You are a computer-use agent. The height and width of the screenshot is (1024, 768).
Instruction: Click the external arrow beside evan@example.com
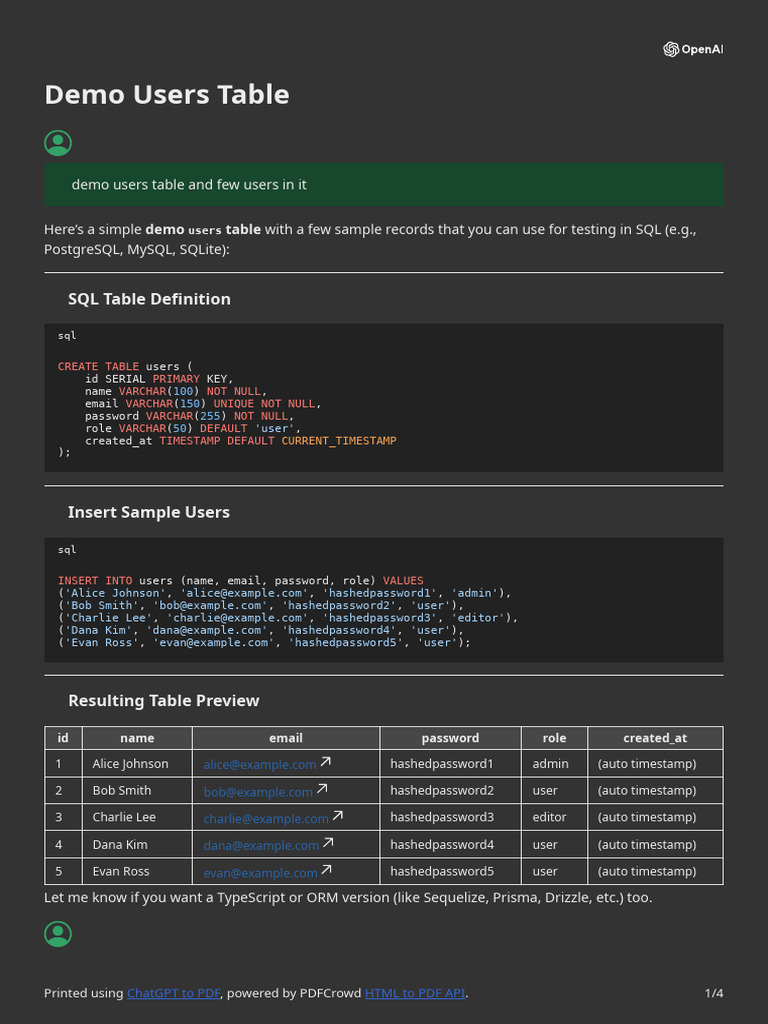tap(326, 871)
